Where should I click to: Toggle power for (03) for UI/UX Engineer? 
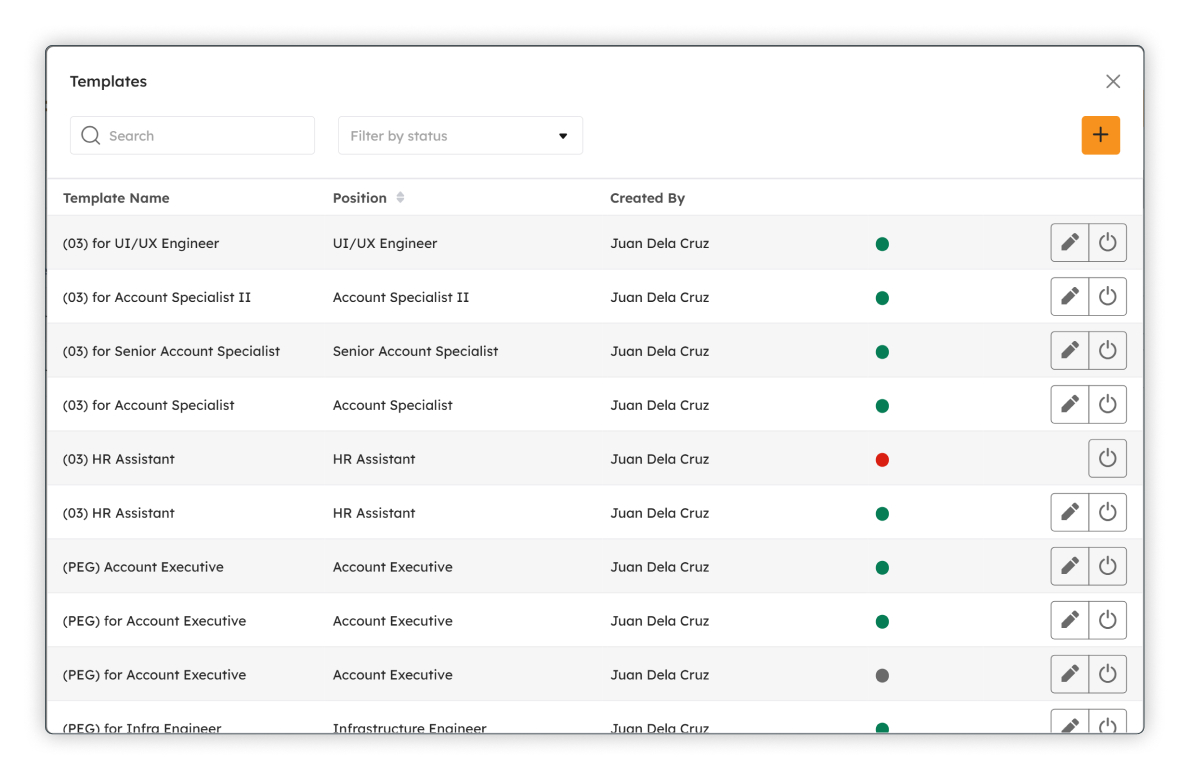tap(1107, 243)
